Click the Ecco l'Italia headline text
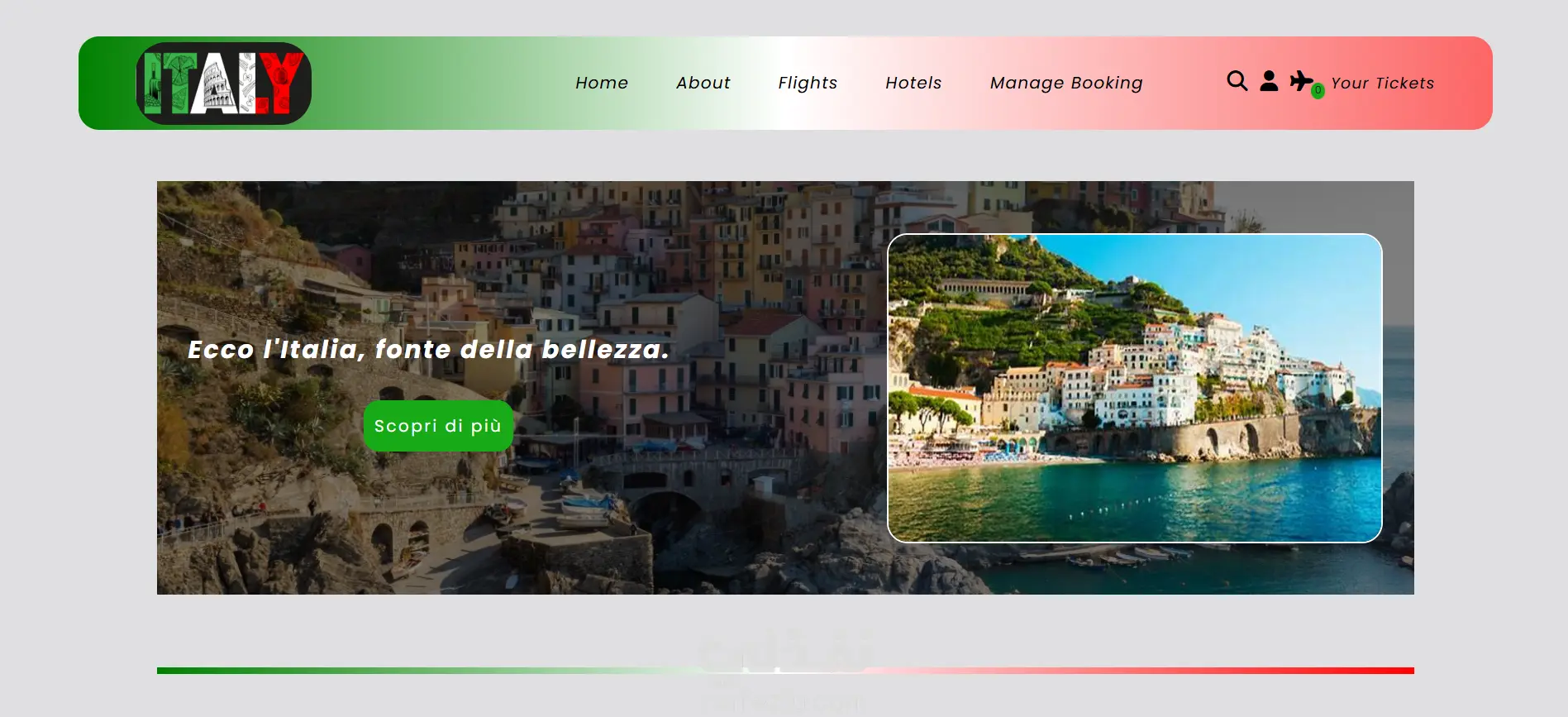The height and width of the screenshot is (717, 1568). click(428, 350)
